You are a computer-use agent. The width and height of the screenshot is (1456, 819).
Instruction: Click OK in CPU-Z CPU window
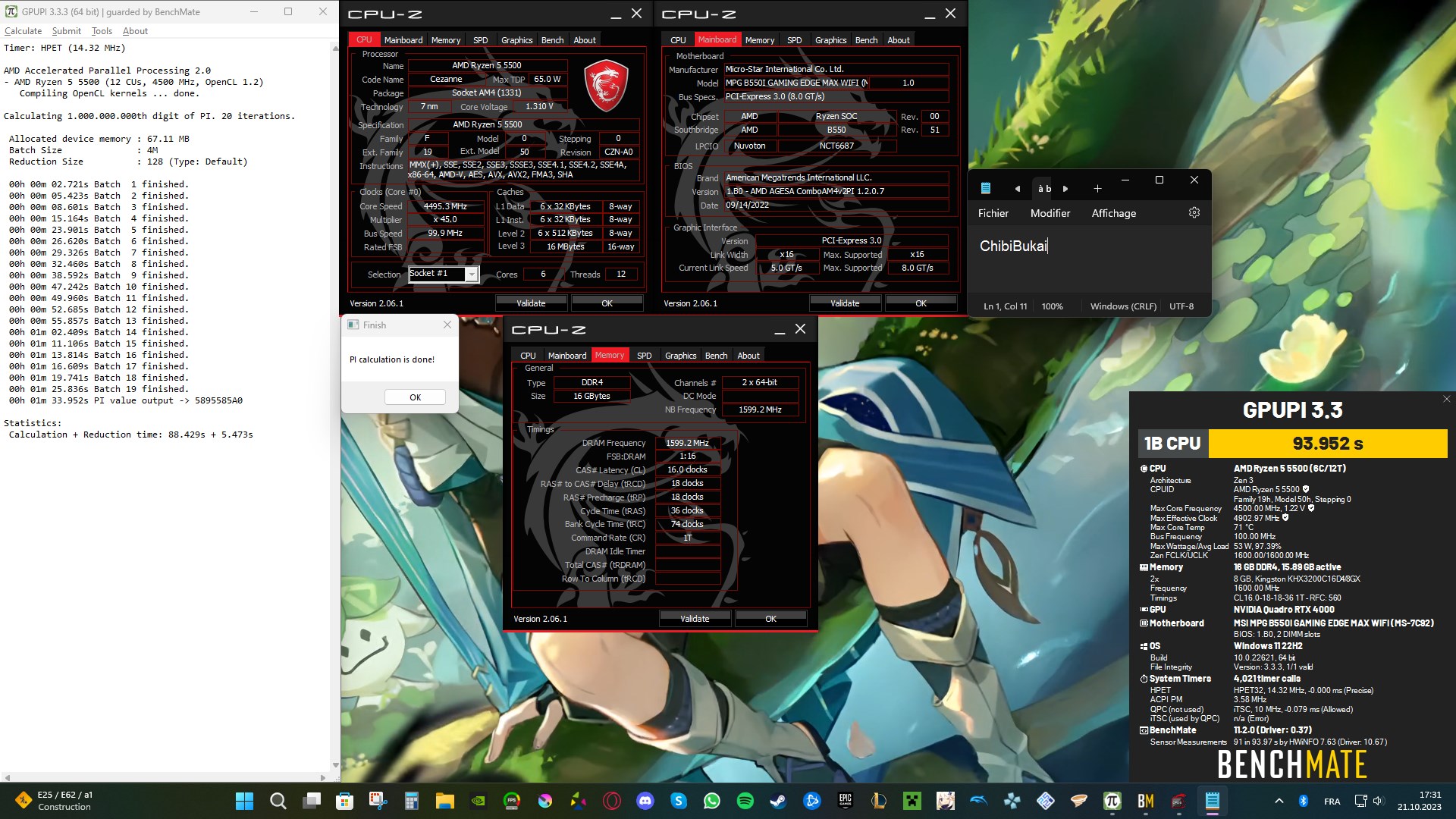[607, 303]
